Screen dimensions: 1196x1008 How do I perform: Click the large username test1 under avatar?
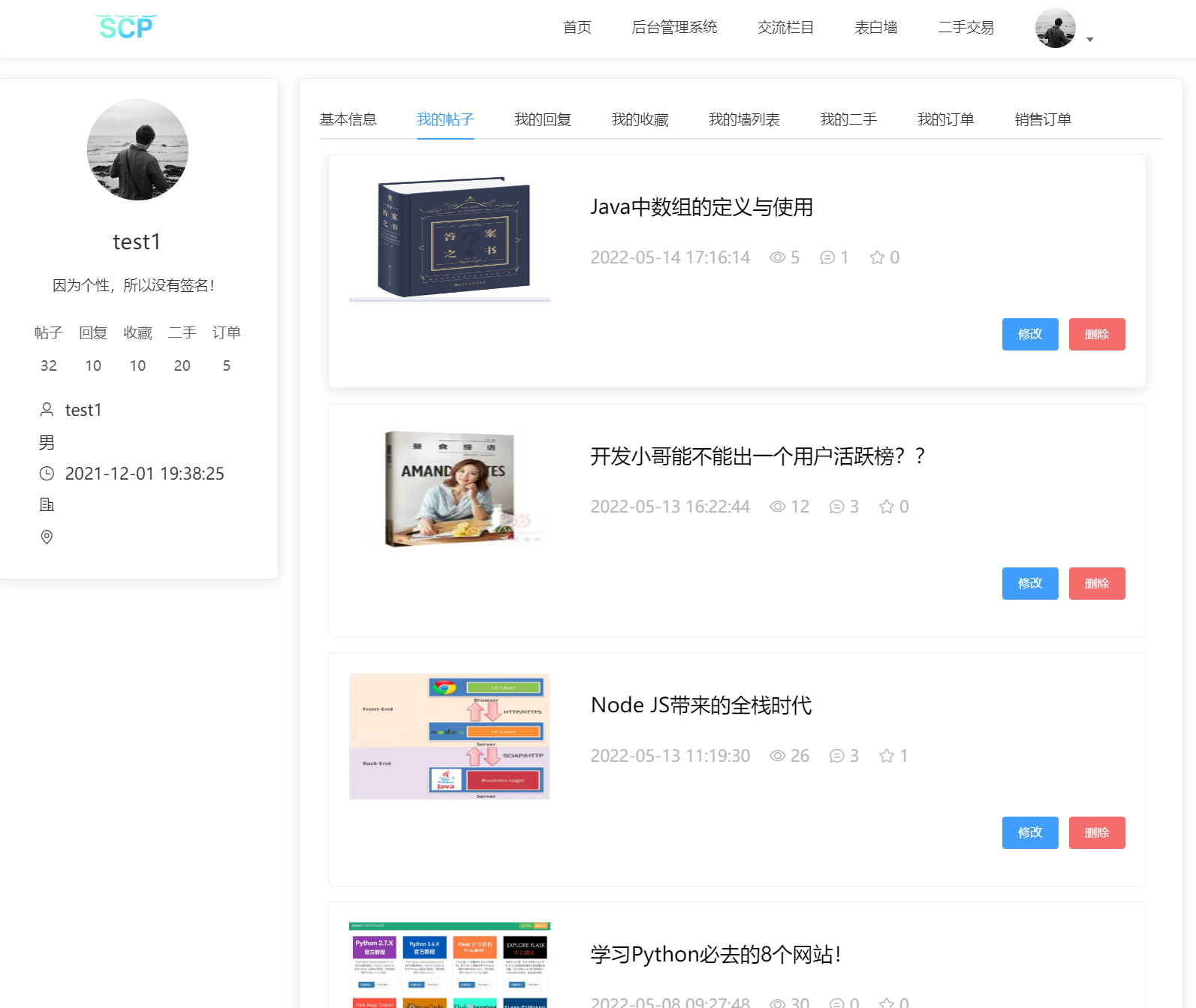[137, 242]
